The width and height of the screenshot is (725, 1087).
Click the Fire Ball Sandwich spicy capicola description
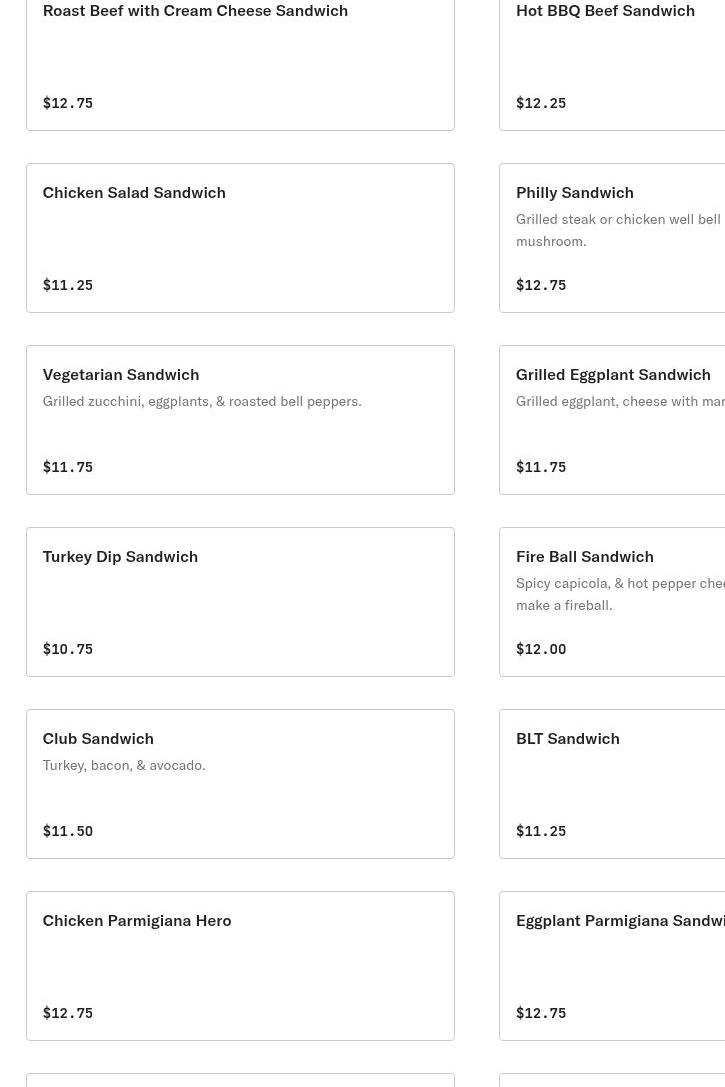(x=619, y=594)
